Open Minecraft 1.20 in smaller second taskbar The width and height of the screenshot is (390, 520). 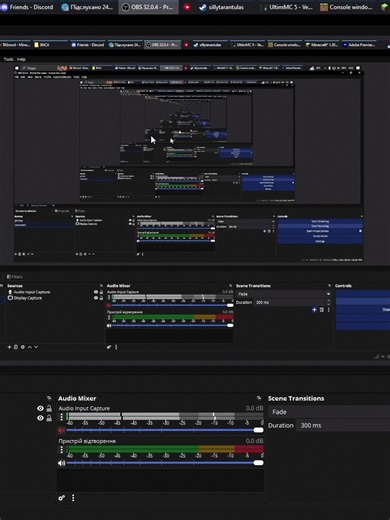(322, 45)
